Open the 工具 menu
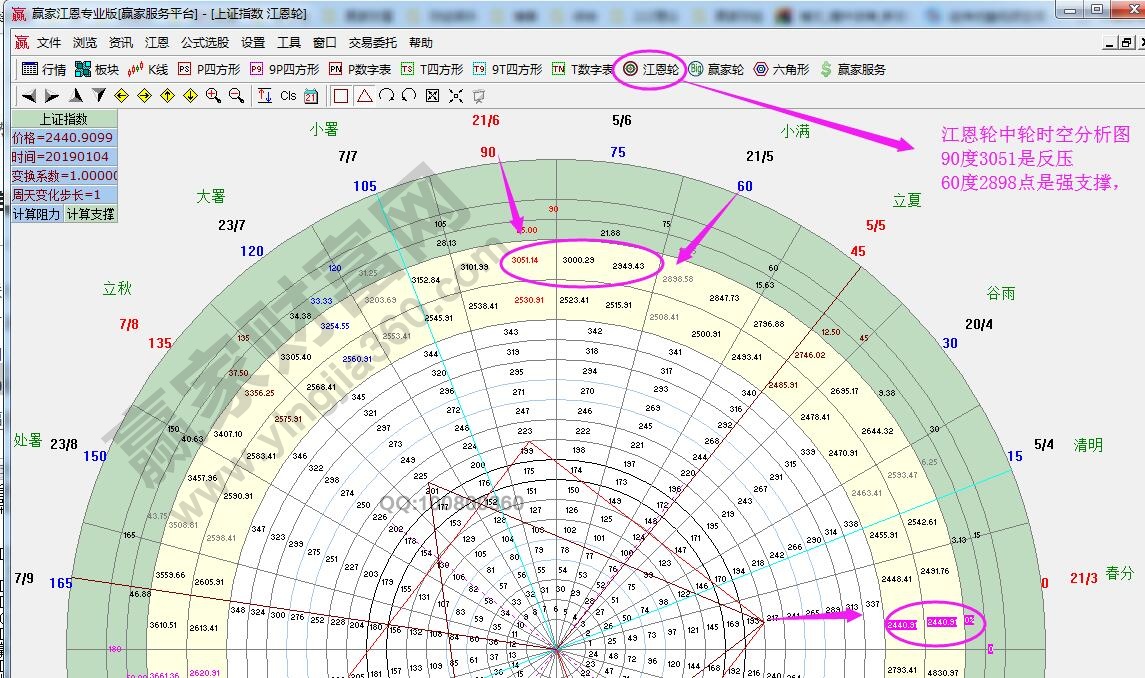 289,43
